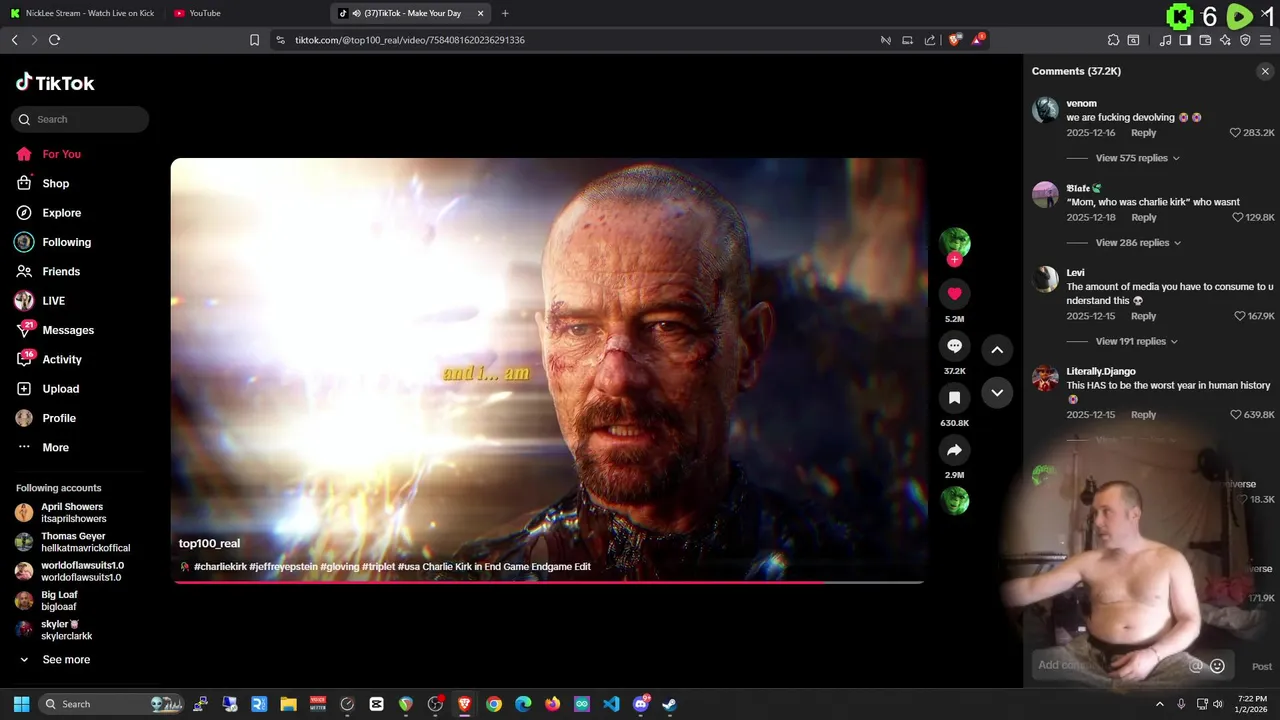Open top100_real creator name on video
The image size is (1280, 720).
(x=209, y=543)
